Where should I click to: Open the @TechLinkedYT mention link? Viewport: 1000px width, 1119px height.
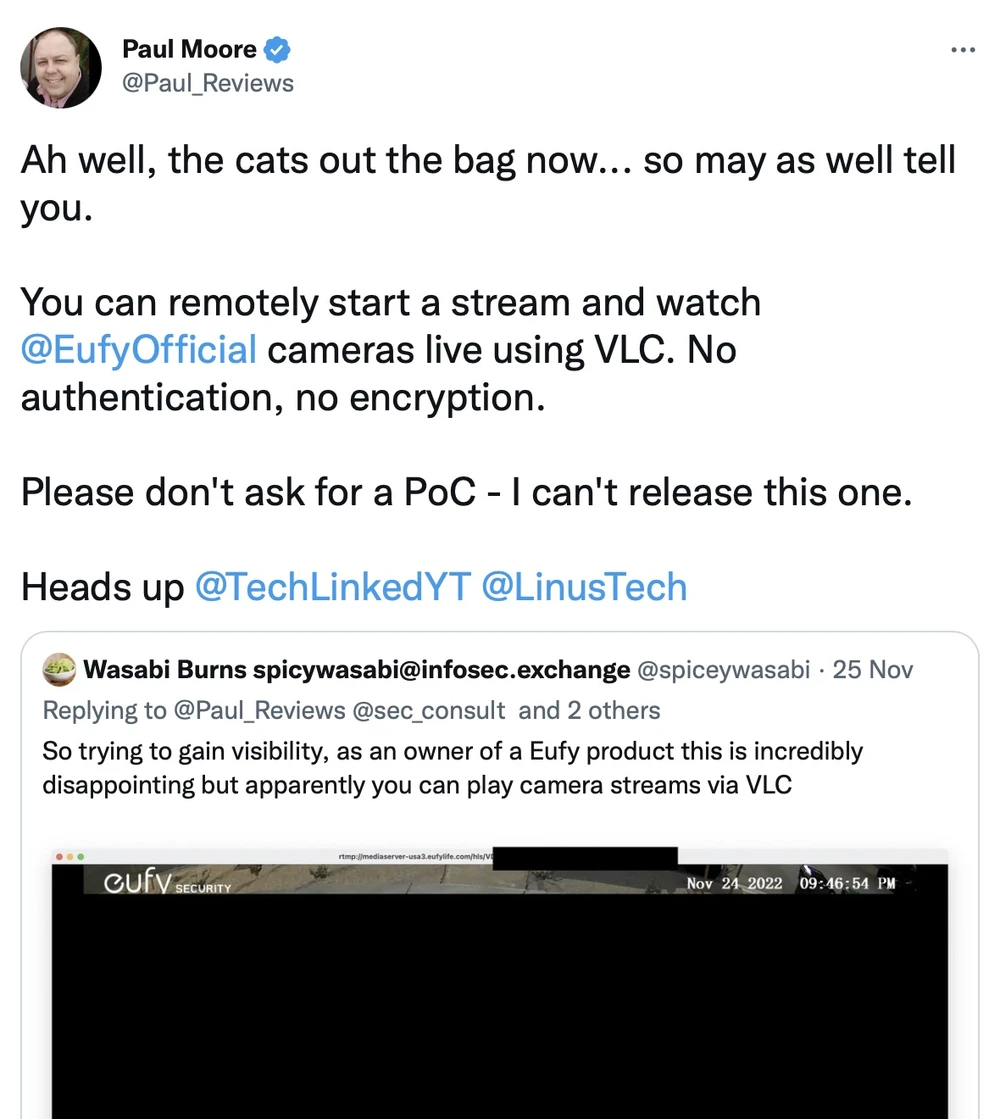click(x=331, y=586)
